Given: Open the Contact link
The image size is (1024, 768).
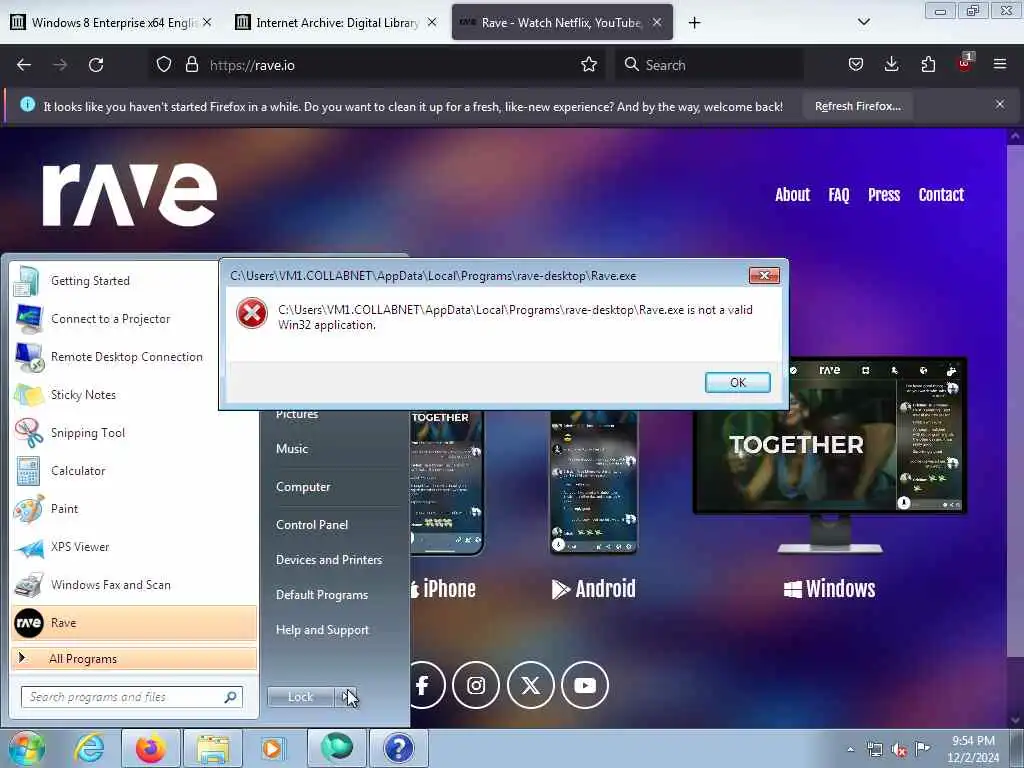Looking at the screenshot, I should (x=941, y=195).
